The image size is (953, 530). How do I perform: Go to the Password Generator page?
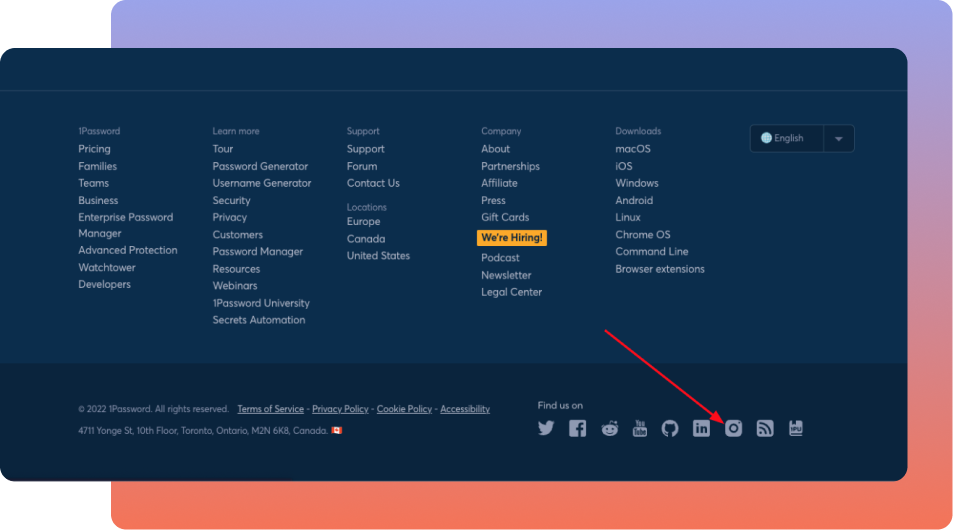pos(260,166)
